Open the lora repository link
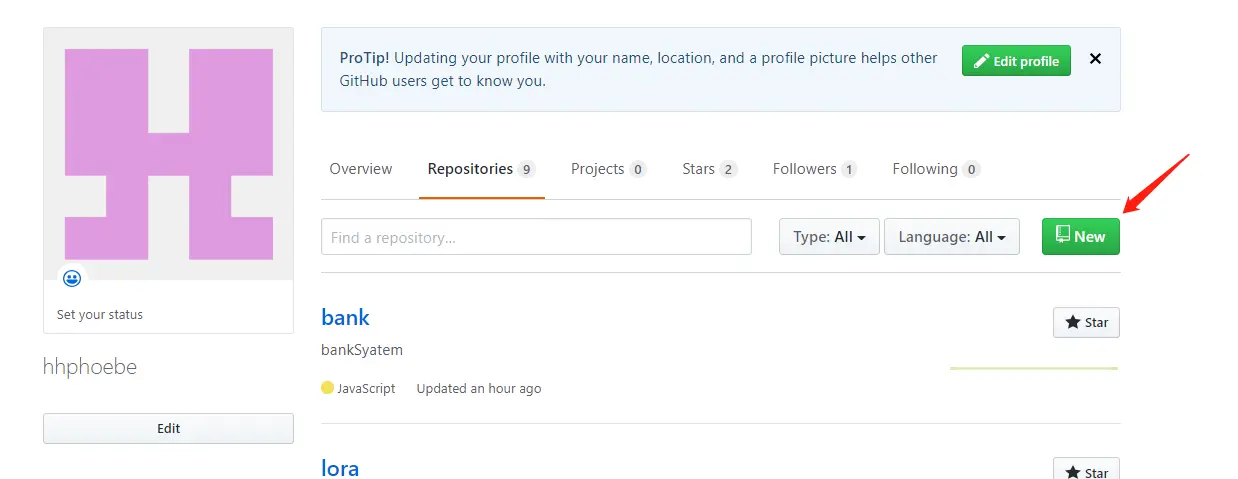Image resolution: width=1238 pixels, height=479 pixels. (x=340, y=468)
